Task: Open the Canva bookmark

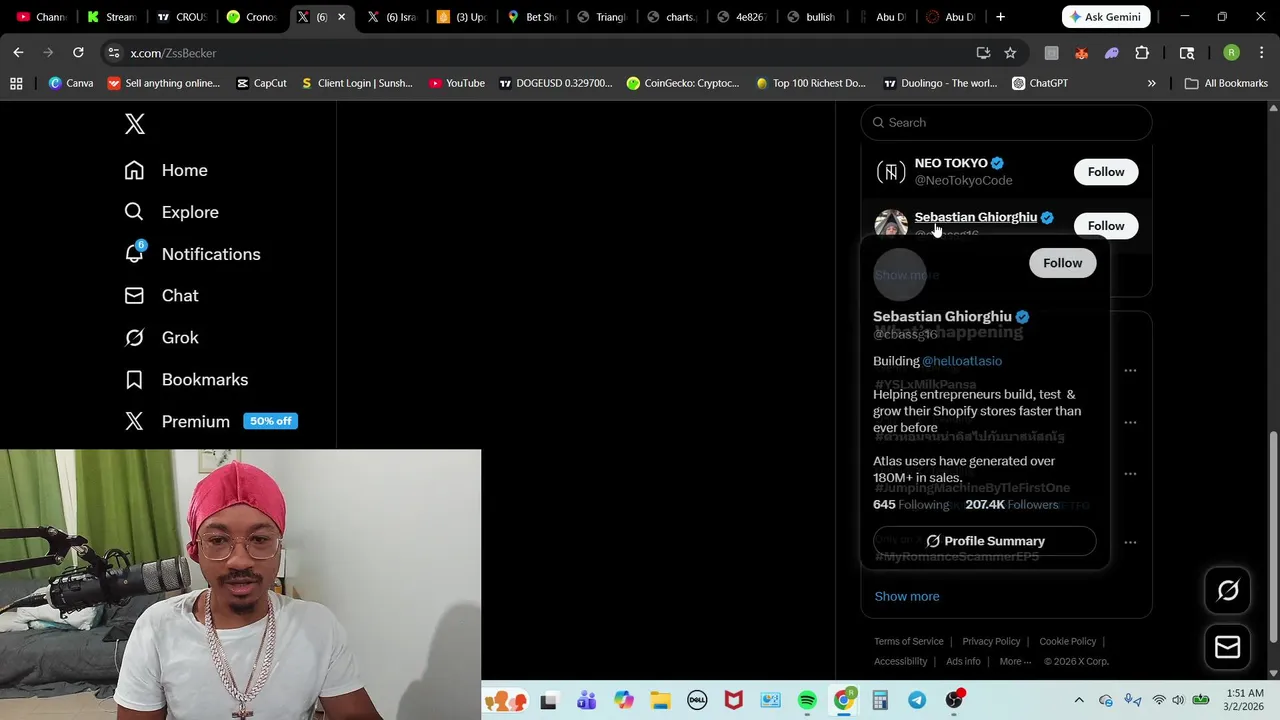Action: coord(71,83)
